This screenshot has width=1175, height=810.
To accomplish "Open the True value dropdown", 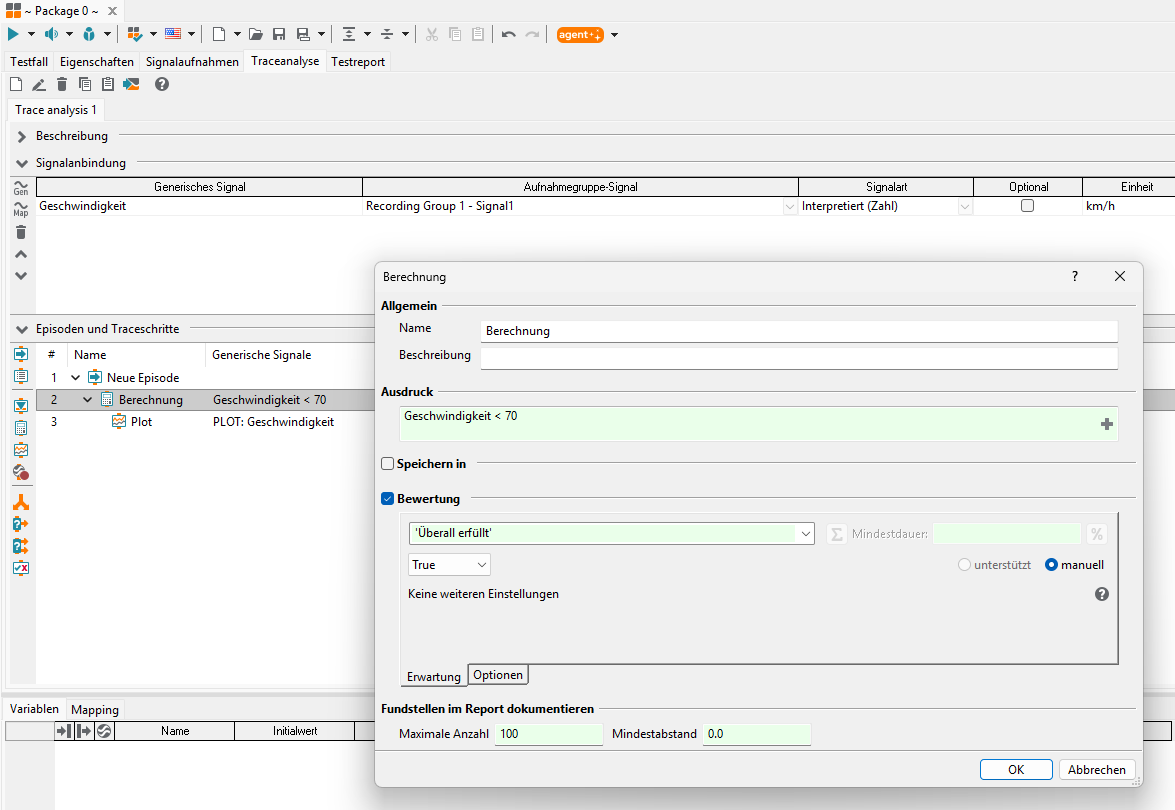I will [450, 565].
